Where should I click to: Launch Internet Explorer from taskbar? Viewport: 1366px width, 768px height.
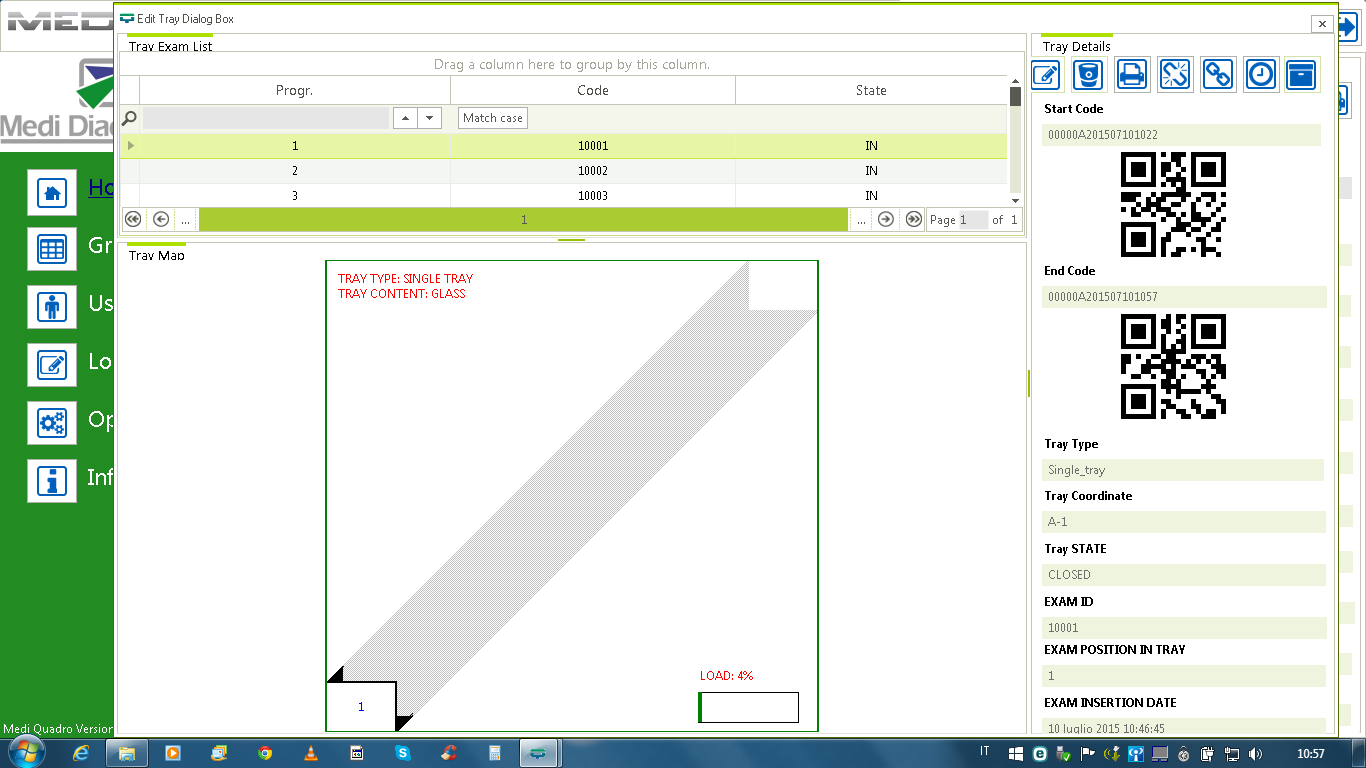(x=81, y=753)
